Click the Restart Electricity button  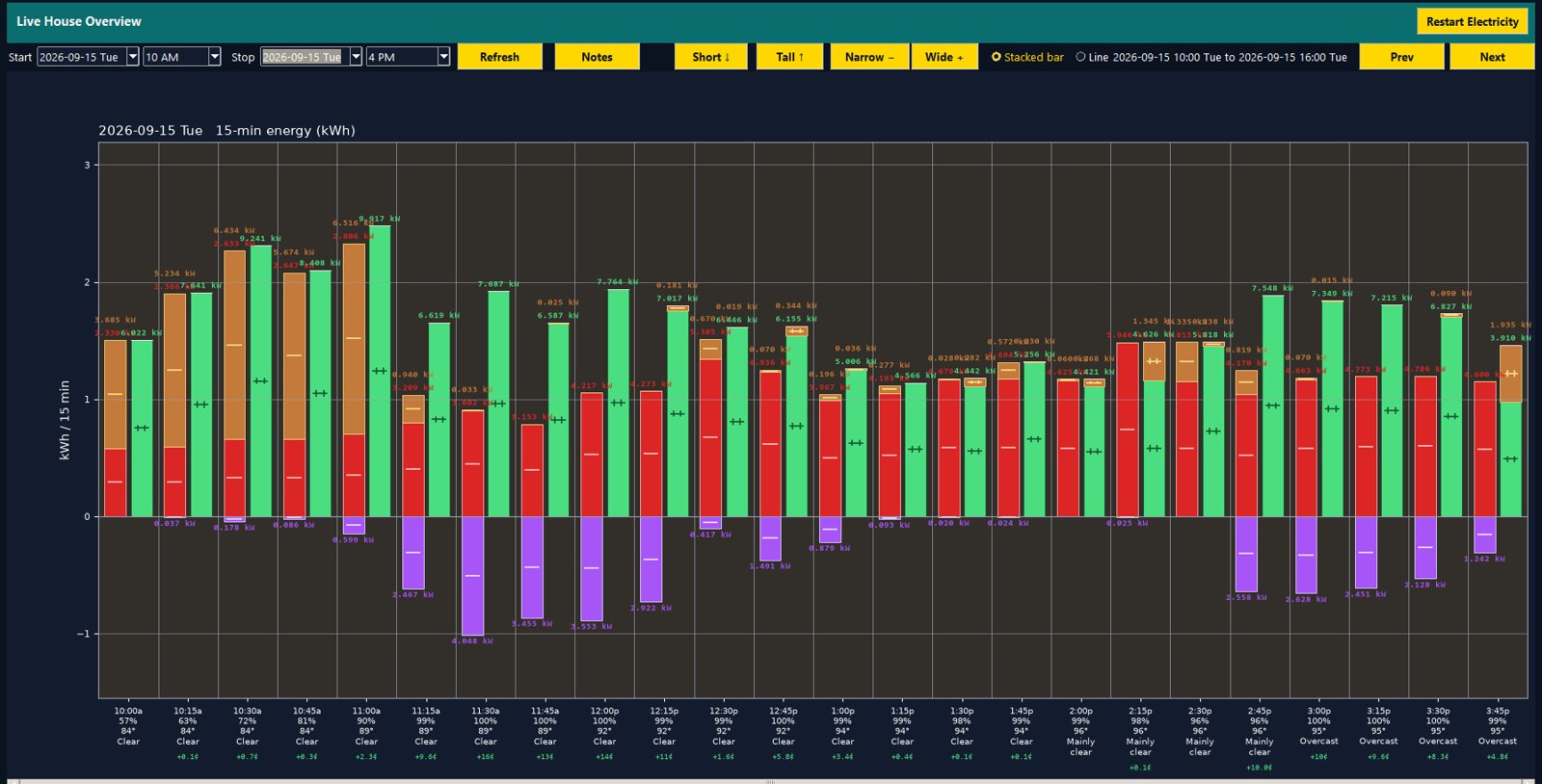tap(1472, 21)
